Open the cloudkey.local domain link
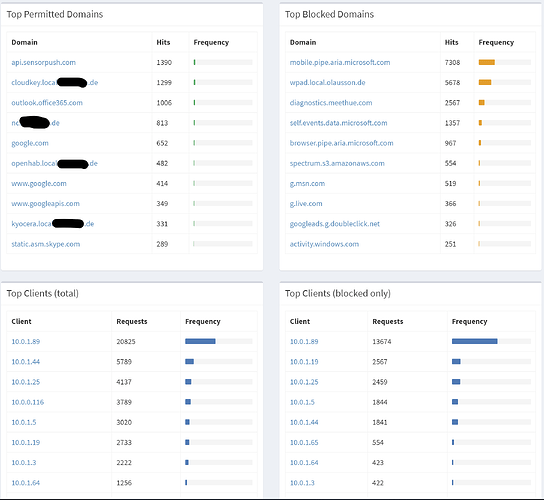The image size is (544, 500). pos(55,83)
